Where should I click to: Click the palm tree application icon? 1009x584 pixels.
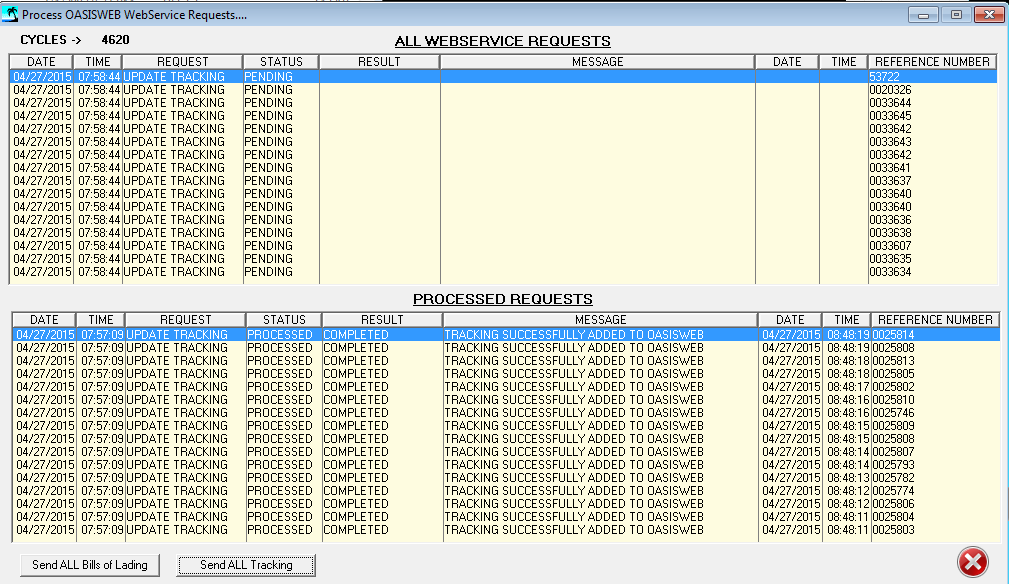point(10,14)
